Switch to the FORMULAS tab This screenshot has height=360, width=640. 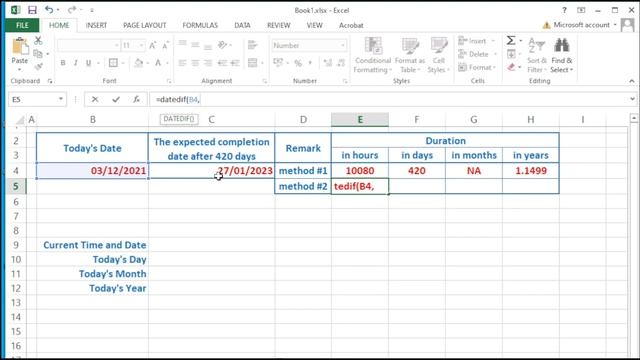200,25
